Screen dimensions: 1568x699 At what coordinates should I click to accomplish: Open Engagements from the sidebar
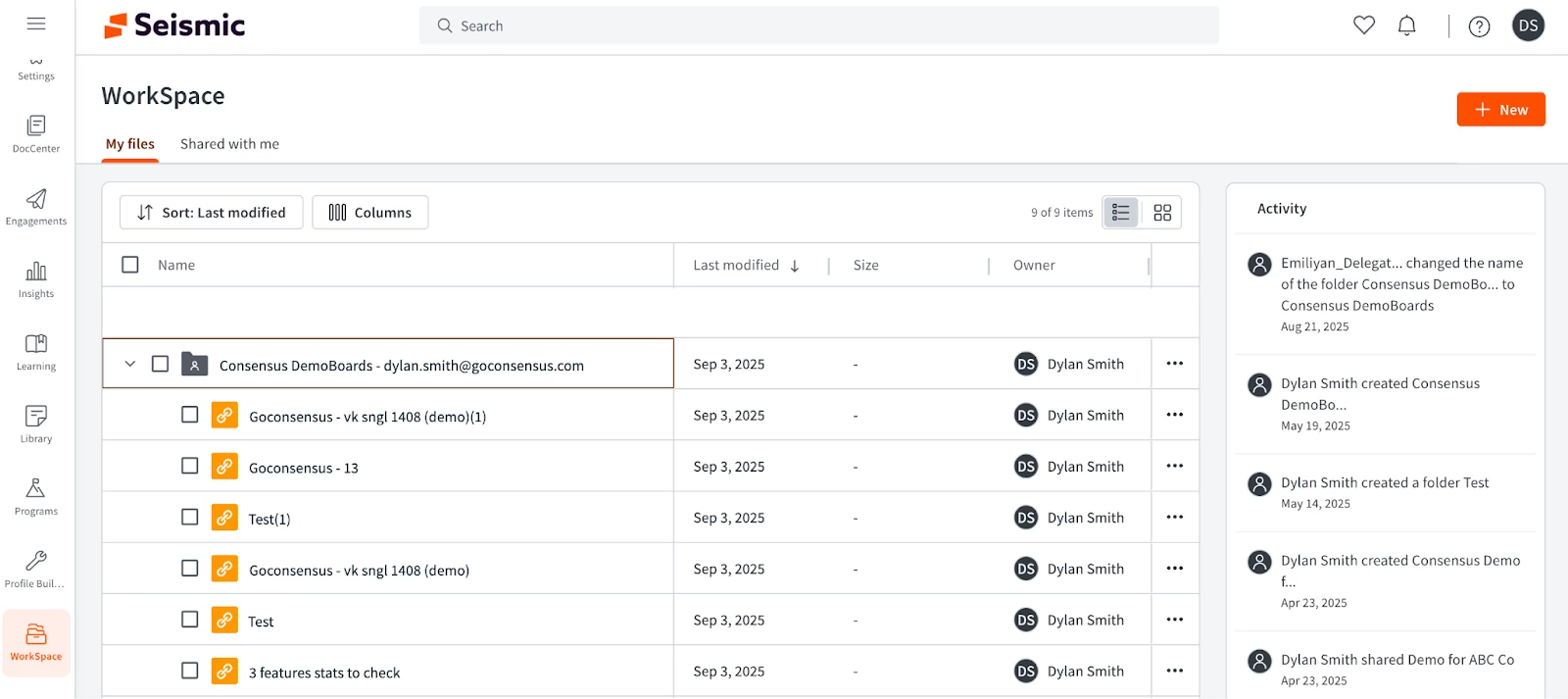click(x=36, y=206)
